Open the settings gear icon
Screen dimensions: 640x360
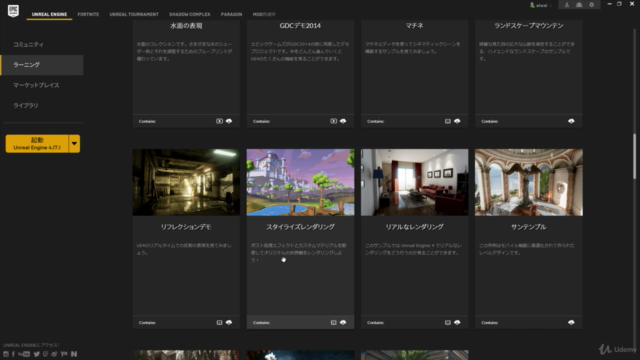pyautogui.click(x=591, y=5)
